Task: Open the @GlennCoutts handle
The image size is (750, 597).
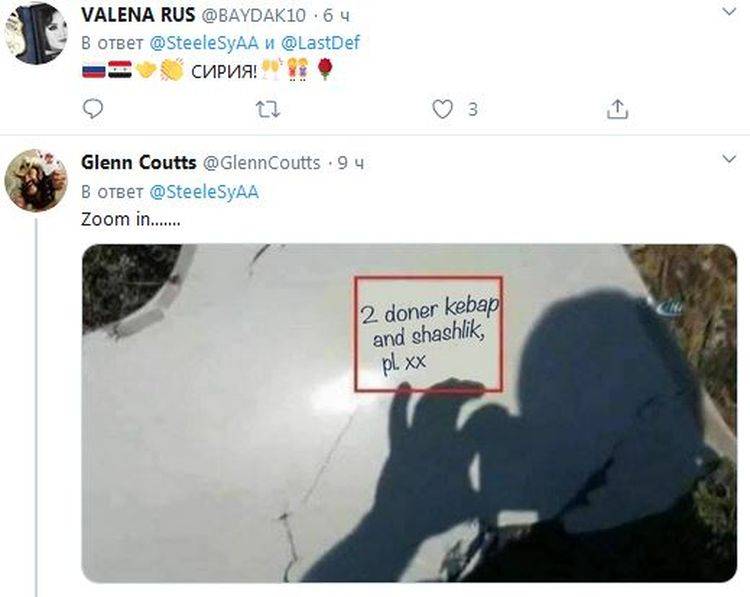Action: (x=262, y=163)
